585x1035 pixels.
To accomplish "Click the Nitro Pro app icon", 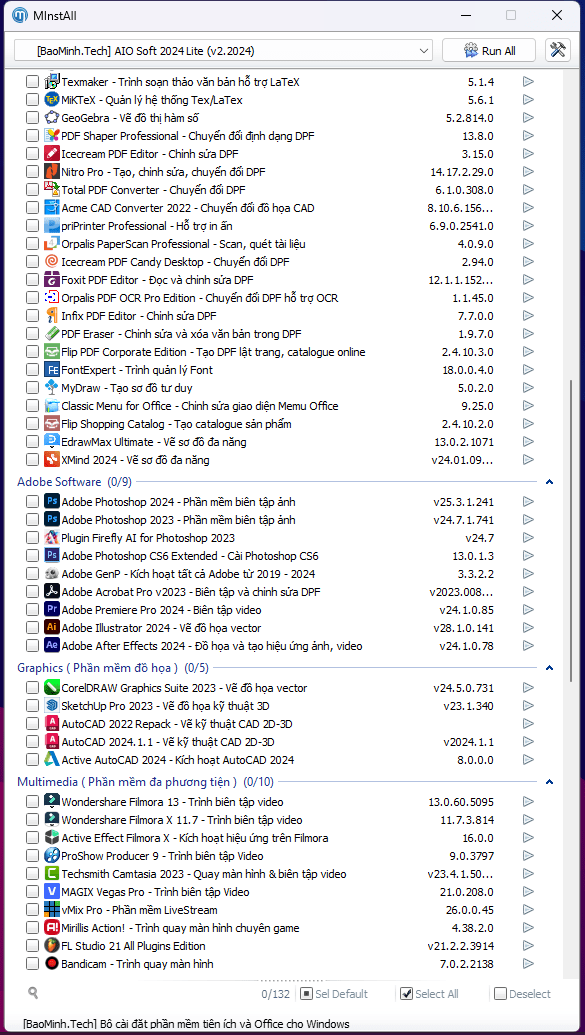I will click(52, 172).
